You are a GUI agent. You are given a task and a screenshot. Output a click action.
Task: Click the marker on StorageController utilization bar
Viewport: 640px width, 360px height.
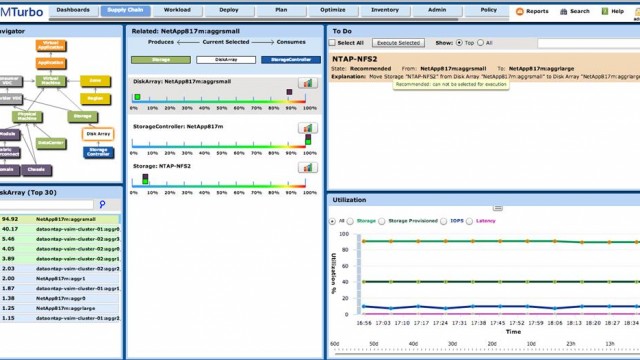[x=308, y=140]
